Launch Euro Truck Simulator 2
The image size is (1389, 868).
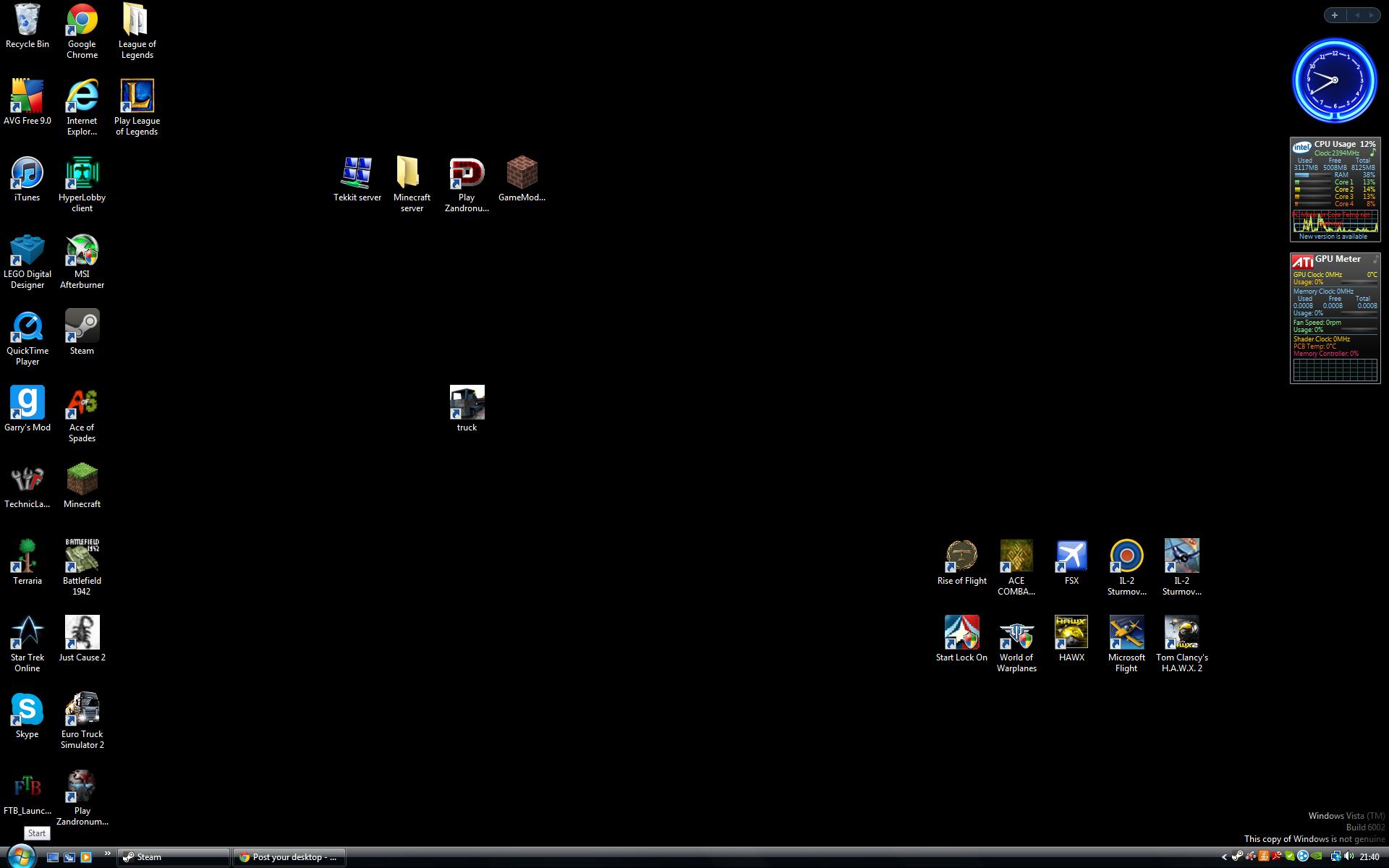82,721
